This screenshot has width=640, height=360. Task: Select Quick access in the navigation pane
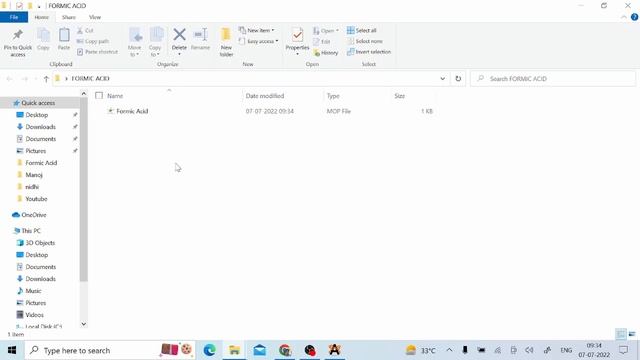[x=38, y=103]
